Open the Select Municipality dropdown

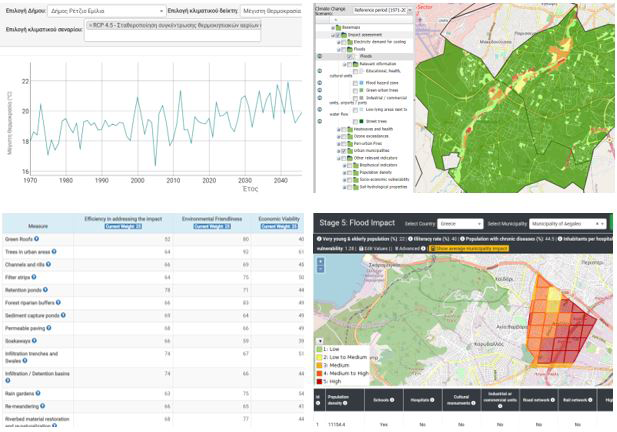pos(565,223)
